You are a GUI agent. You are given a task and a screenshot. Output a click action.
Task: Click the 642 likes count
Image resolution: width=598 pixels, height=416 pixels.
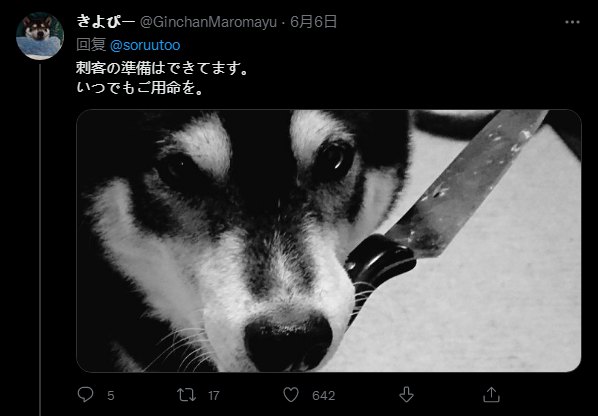coord(323,396)
